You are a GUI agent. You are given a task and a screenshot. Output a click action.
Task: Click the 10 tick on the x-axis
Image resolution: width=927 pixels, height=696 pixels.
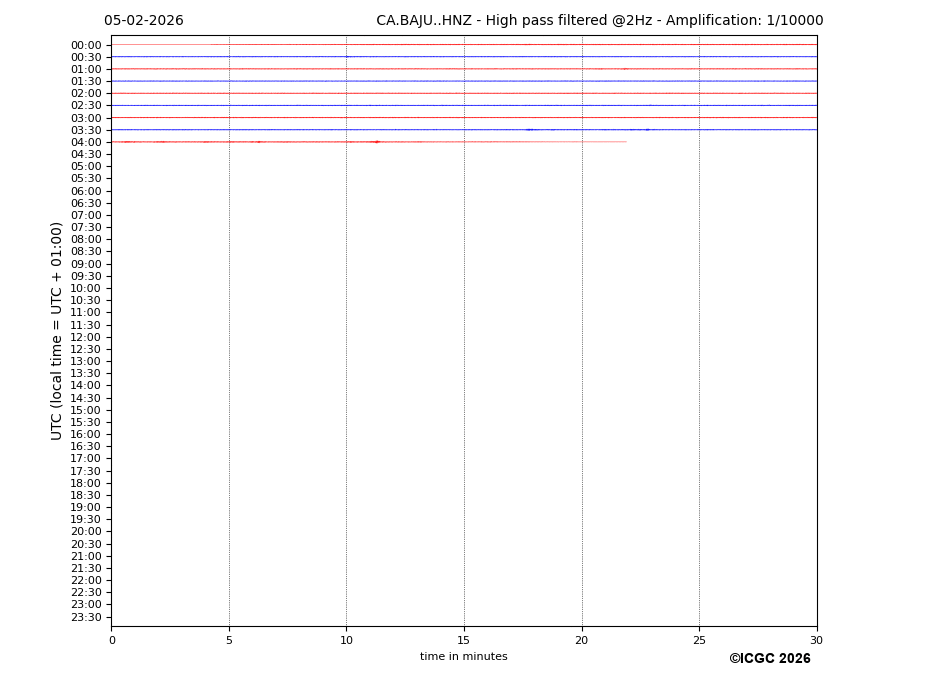click(x=346, y=640)
